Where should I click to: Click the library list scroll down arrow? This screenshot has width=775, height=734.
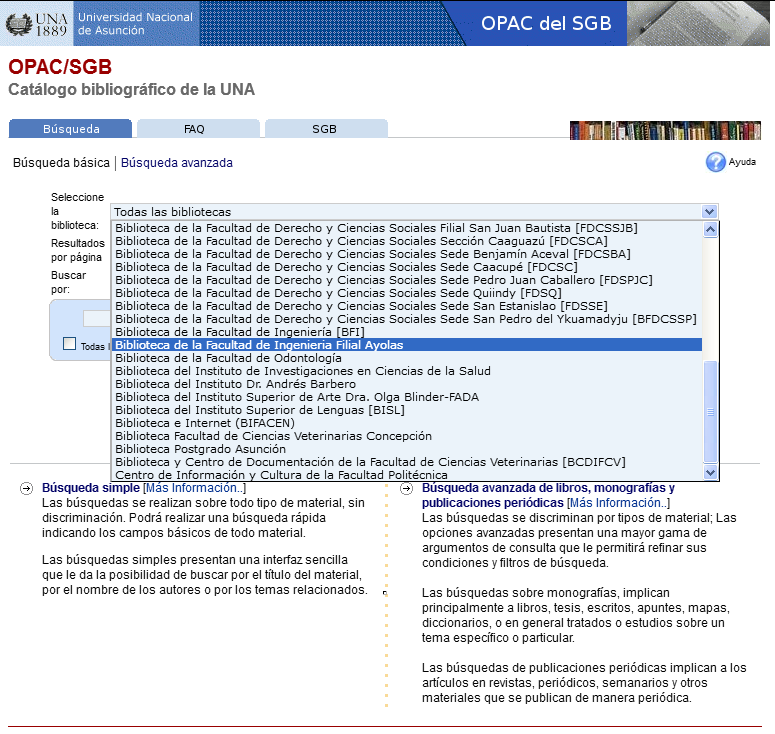[x=710, y=473]
